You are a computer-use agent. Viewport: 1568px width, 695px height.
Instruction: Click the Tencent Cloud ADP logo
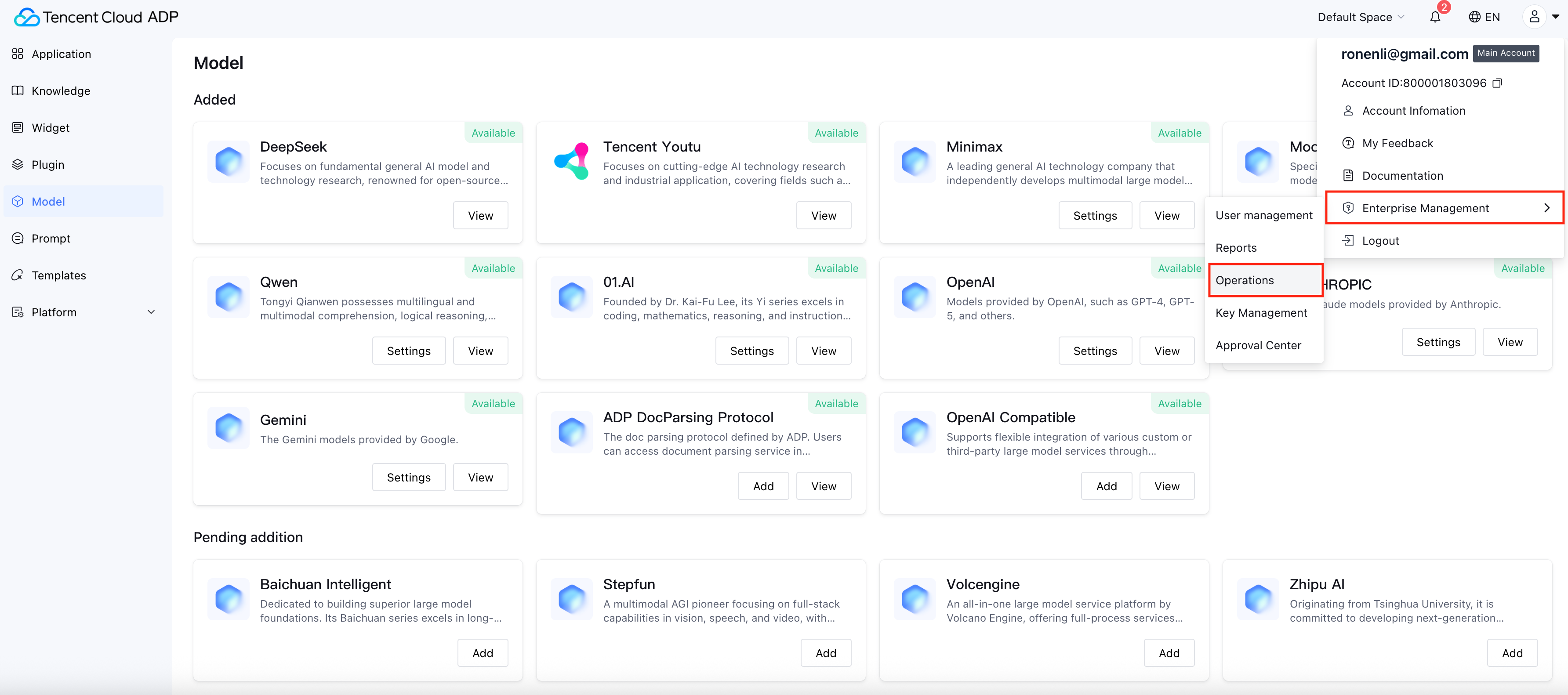tap(95, 17)
